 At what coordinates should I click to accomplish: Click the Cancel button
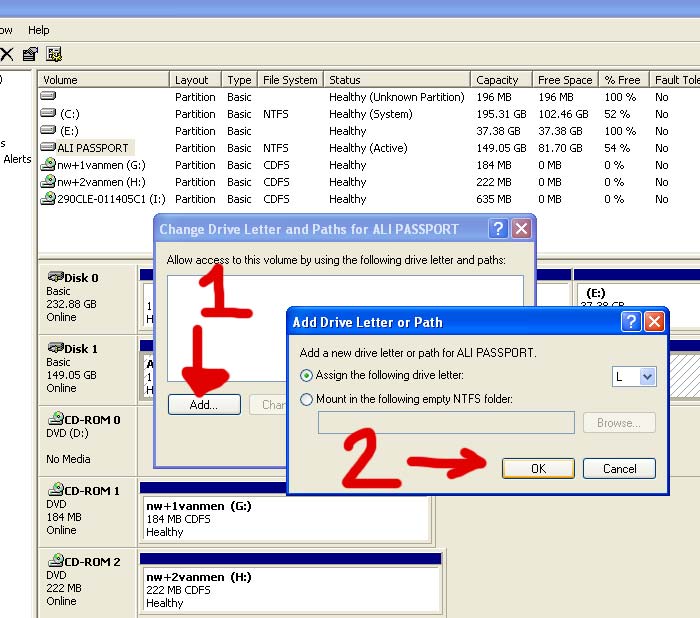coord(619,468)
